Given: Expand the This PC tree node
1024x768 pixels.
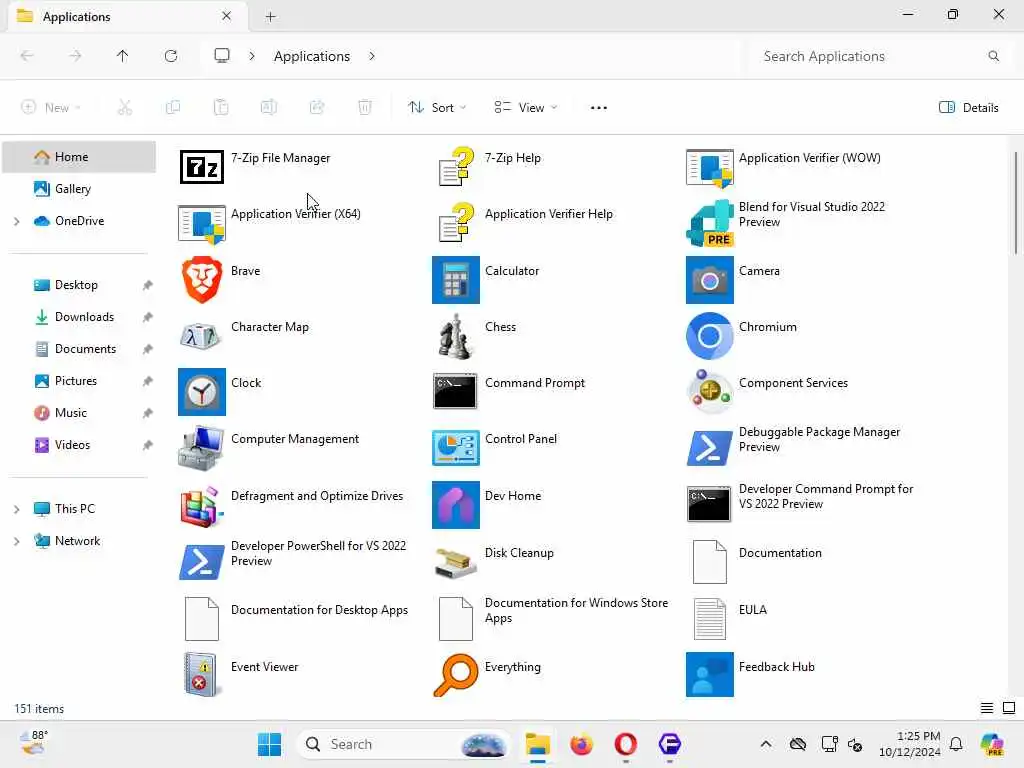Looking at the screenshot, I should (16, 509).
